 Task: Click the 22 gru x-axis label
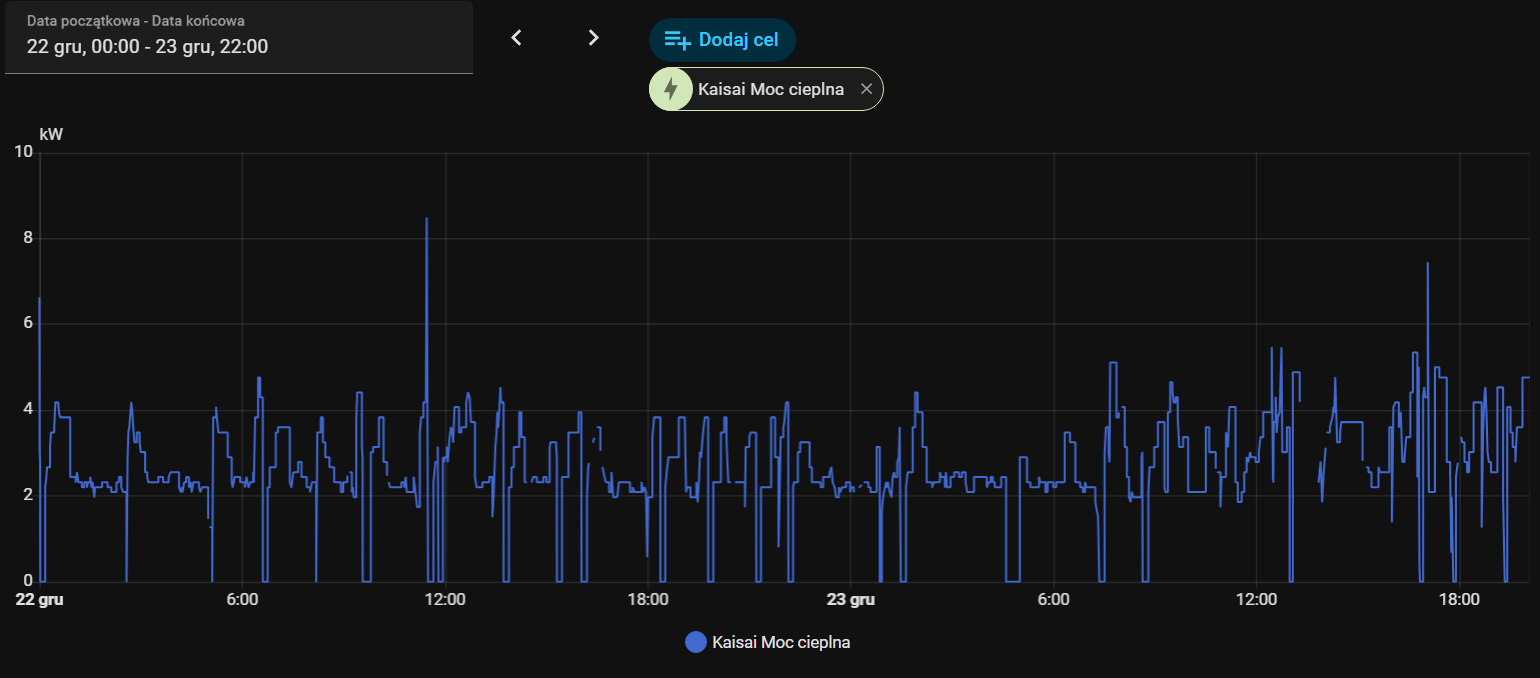39,600
